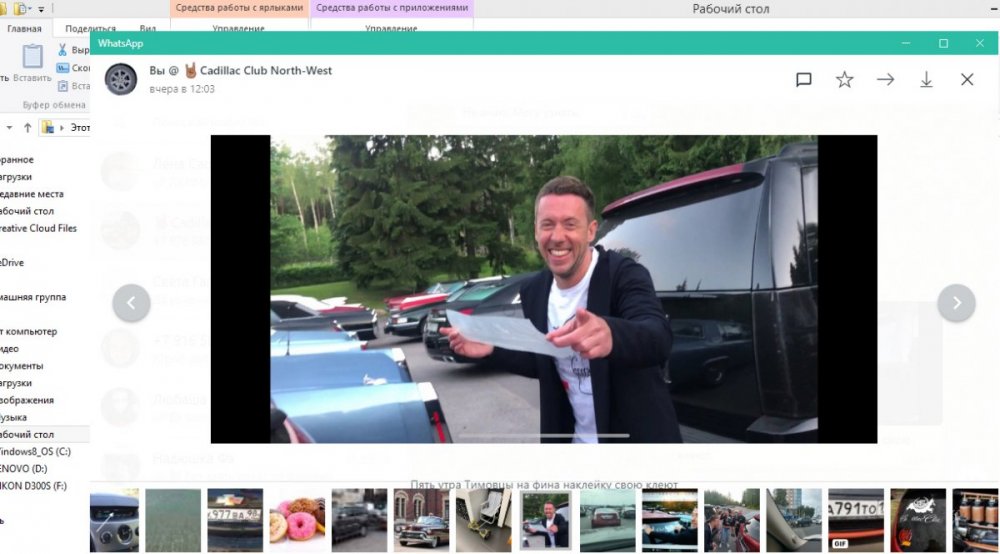Viewport: 1000px width, 554px height.
Task: Forward the media with the arrow icon
Action: (886, 80)
